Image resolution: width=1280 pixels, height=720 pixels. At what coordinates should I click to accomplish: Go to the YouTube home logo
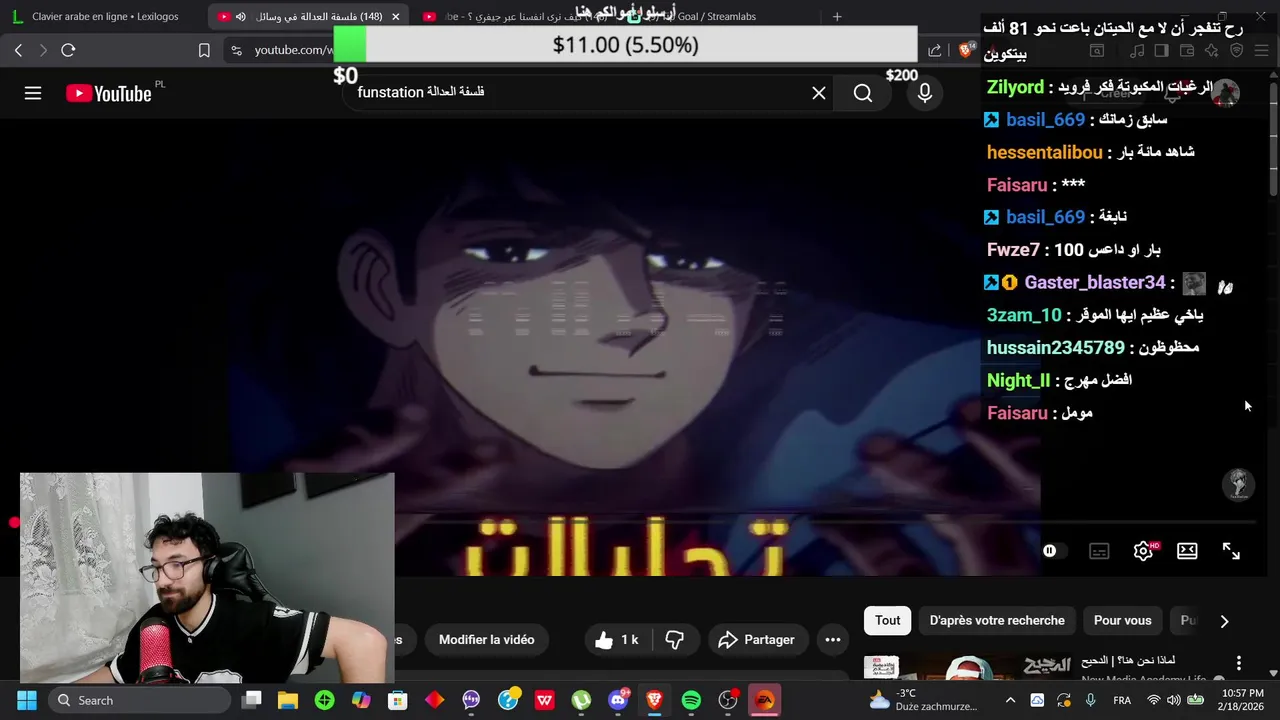108,93
